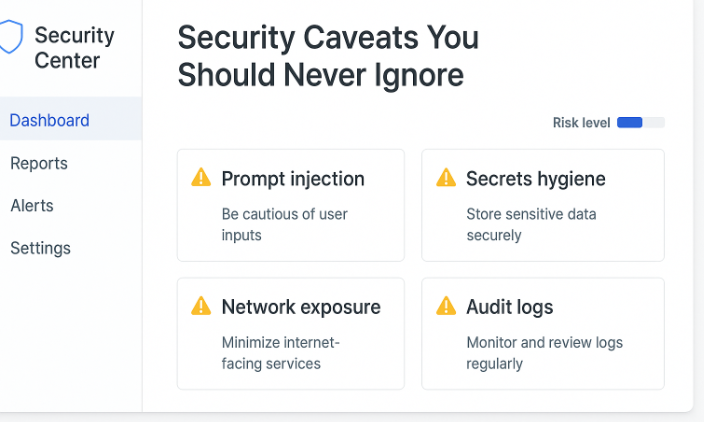The image size is (704, 422).
Task: Click the Security Center title text
Action: [74, 48]
